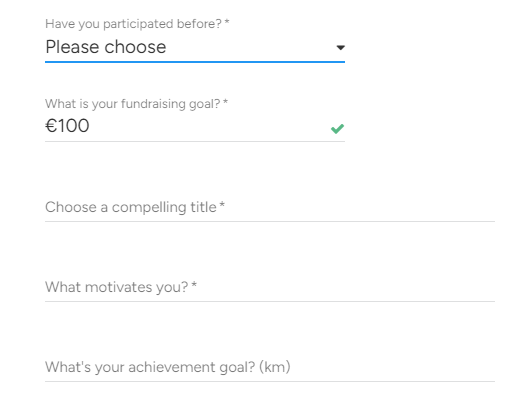Focus the achievement goal (km) field
Viewport: 529px width, 393px height.
pos(270,367)
